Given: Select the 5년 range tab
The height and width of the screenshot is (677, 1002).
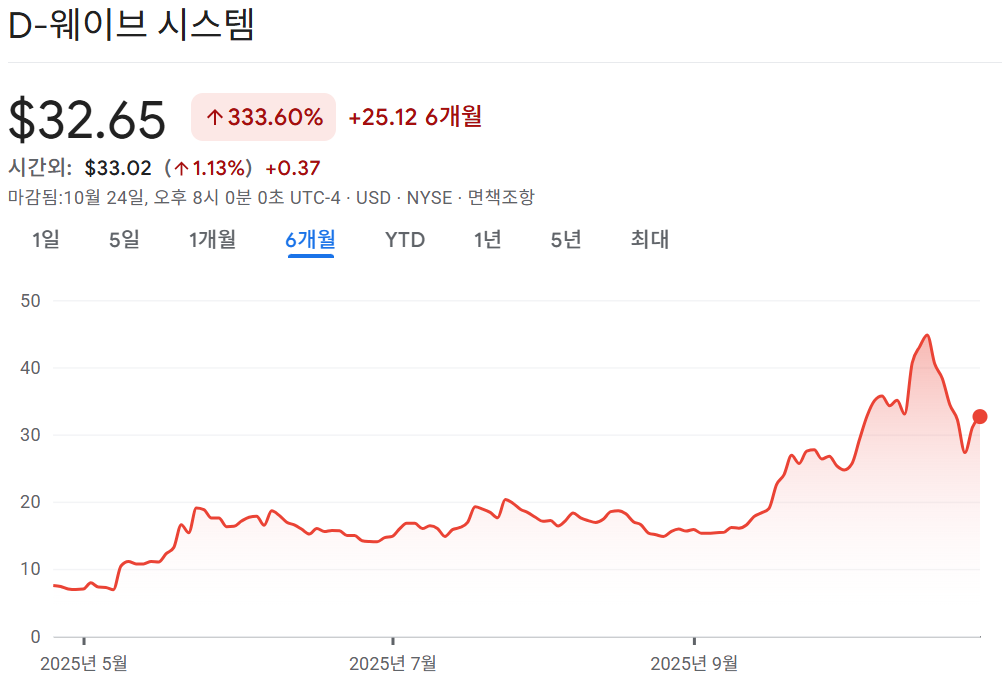Looking at the screenshot, I should (565, 240).
